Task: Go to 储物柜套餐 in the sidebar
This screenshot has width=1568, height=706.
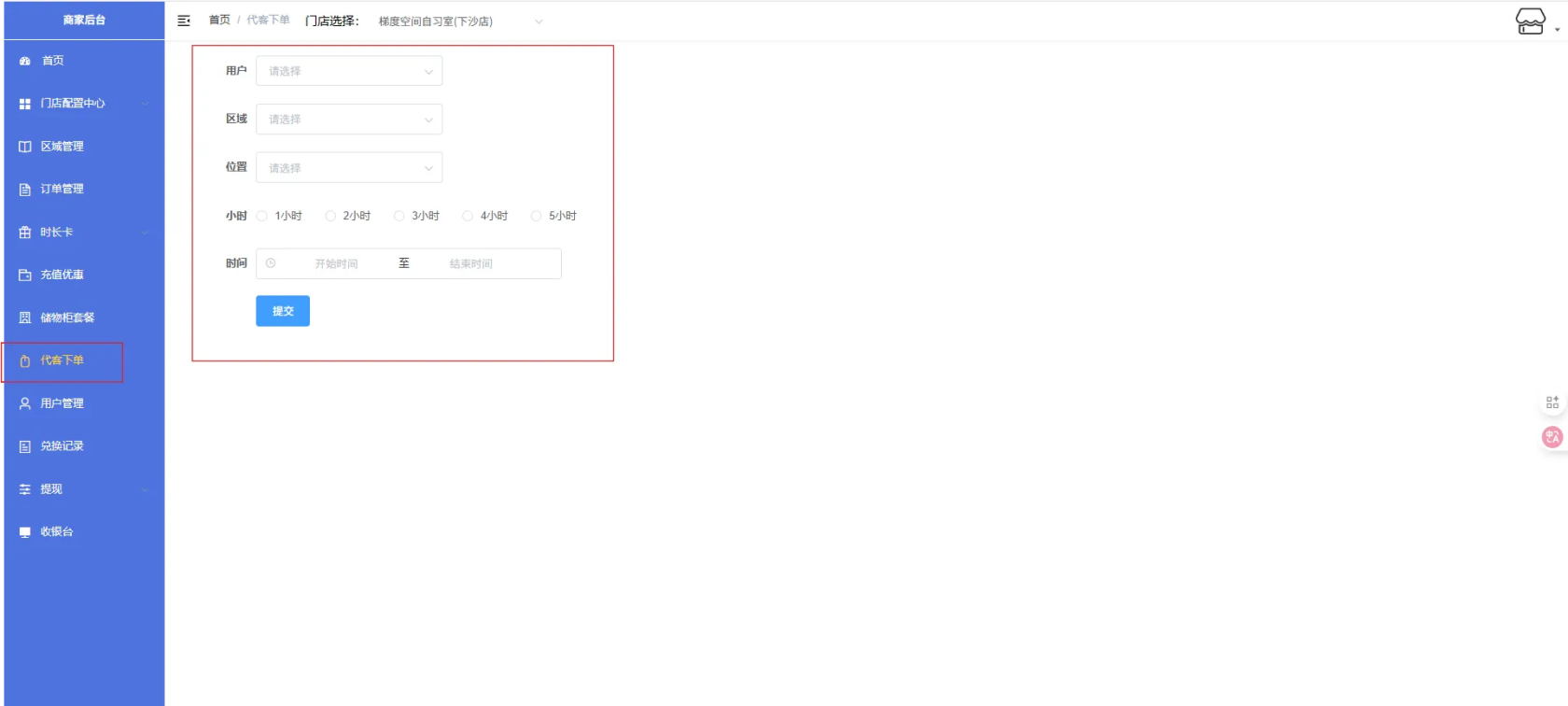Action: coord(67,318)
